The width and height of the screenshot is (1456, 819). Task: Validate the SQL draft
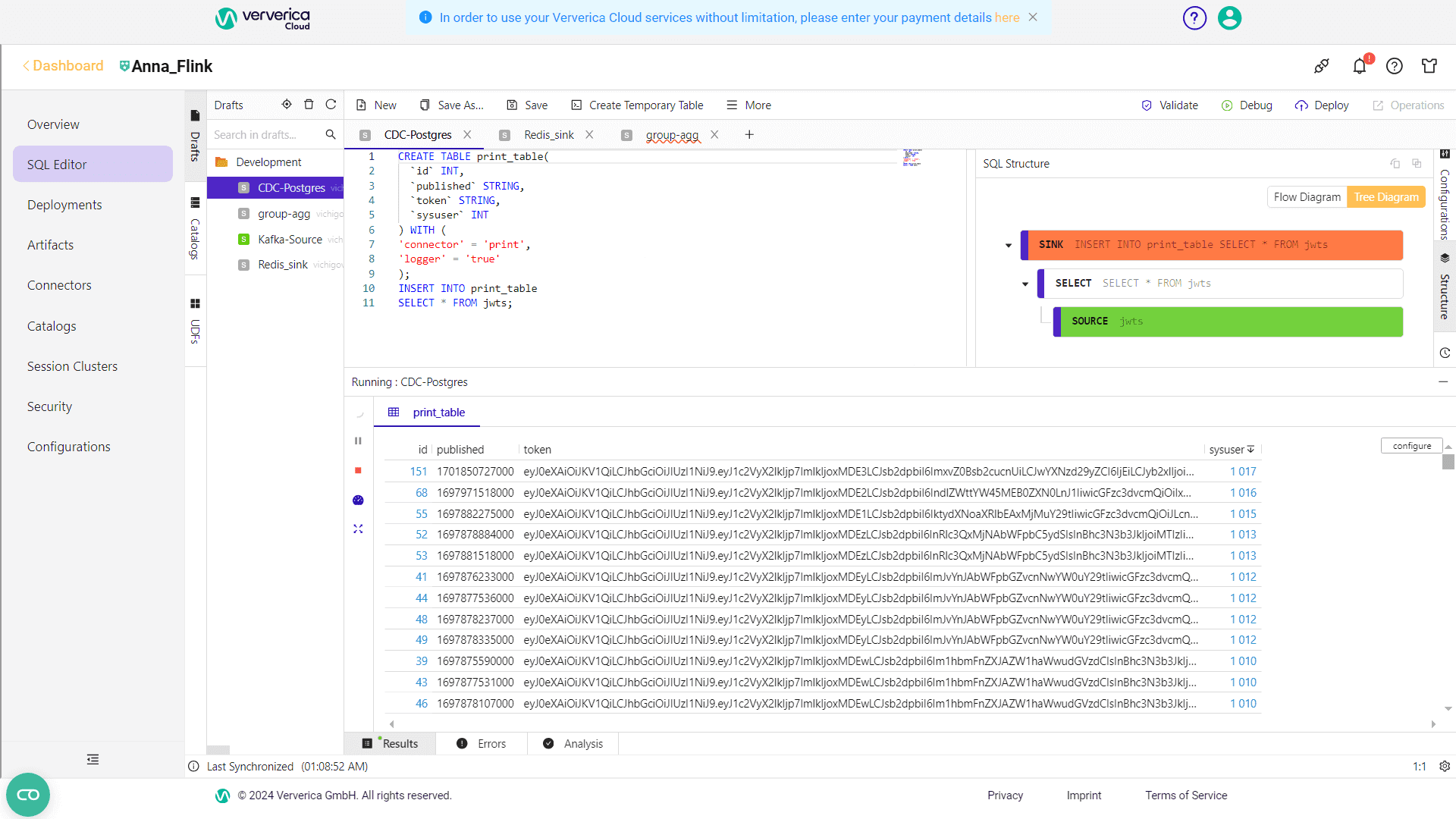coord(1169,105)
